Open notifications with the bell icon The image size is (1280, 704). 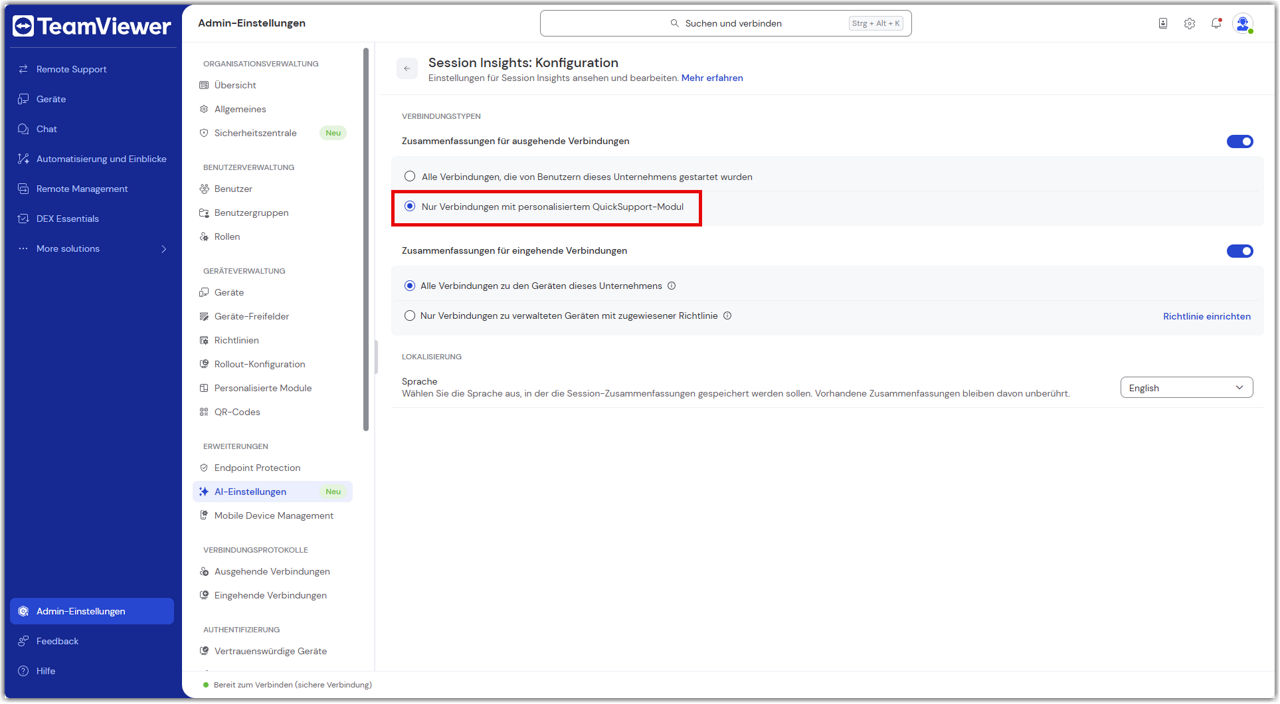tap(1216, 23)
